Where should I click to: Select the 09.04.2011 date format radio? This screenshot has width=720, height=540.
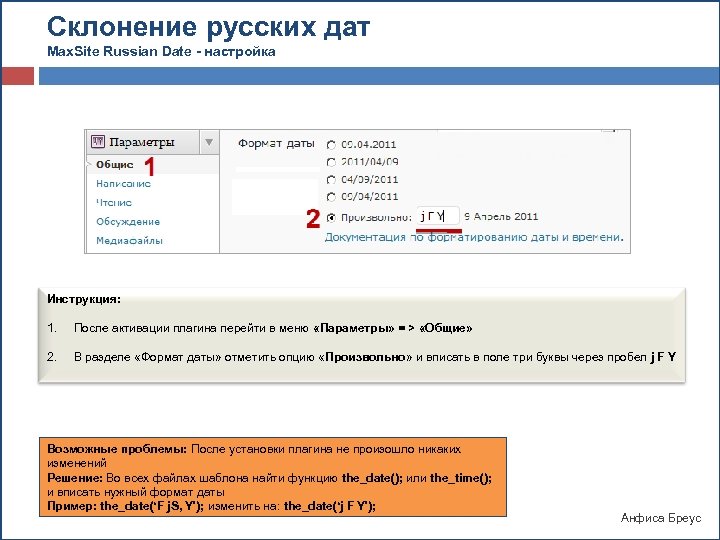(331, 145)
